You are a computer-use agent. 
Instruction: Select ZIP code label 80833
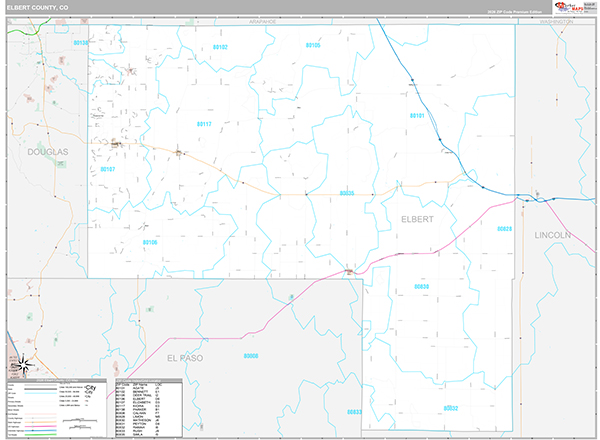(x=354, y=412)
